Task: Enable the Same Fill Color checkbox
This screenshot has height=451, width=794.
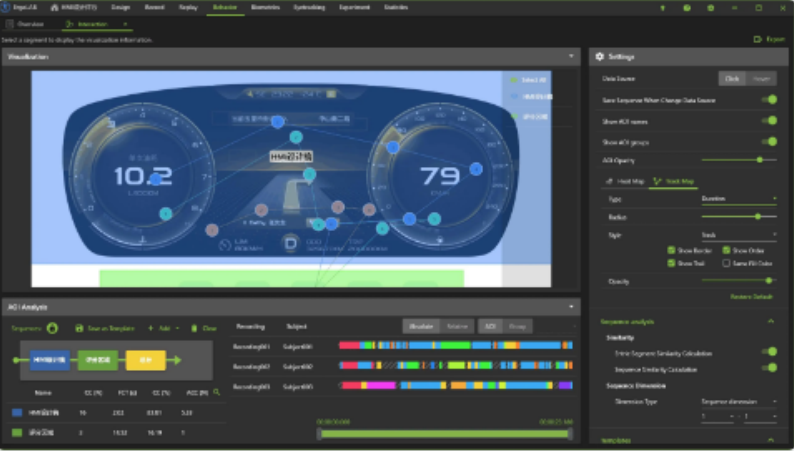Action: [x=726, y=262]
